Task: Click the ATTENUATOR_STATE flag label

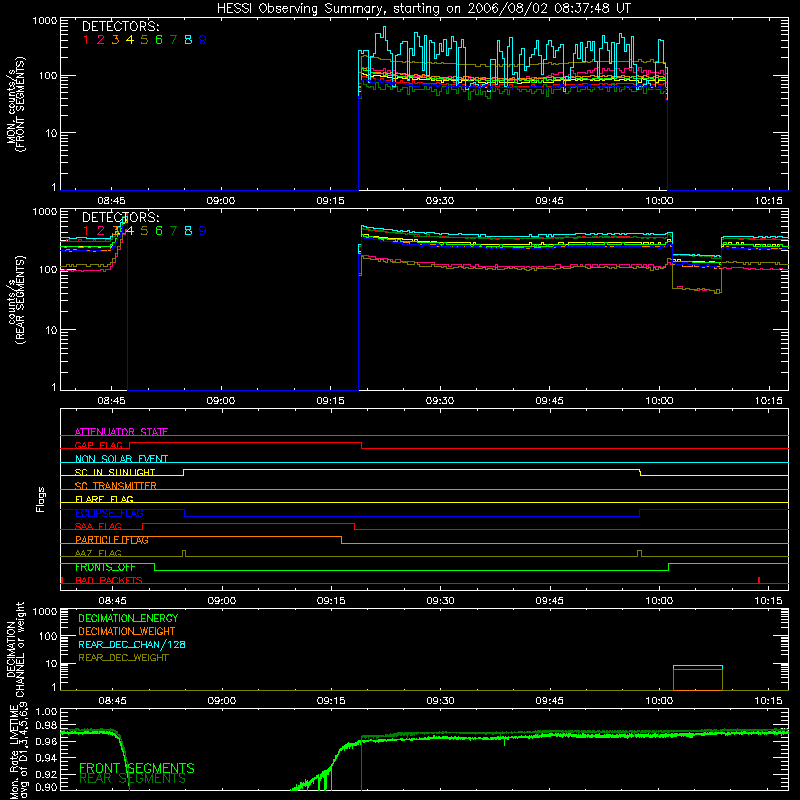Action: click(121, 432)
